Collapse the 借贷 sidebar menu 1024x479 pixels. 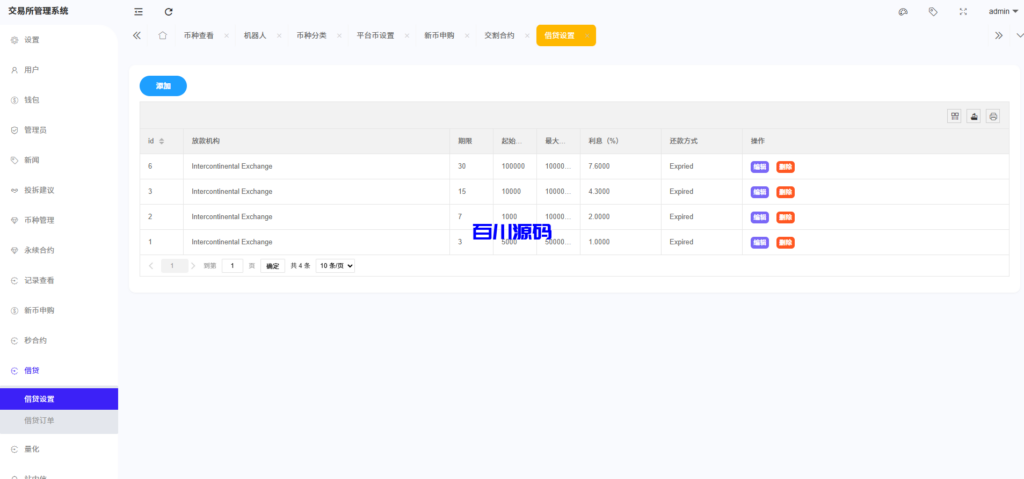pos(59,371)
